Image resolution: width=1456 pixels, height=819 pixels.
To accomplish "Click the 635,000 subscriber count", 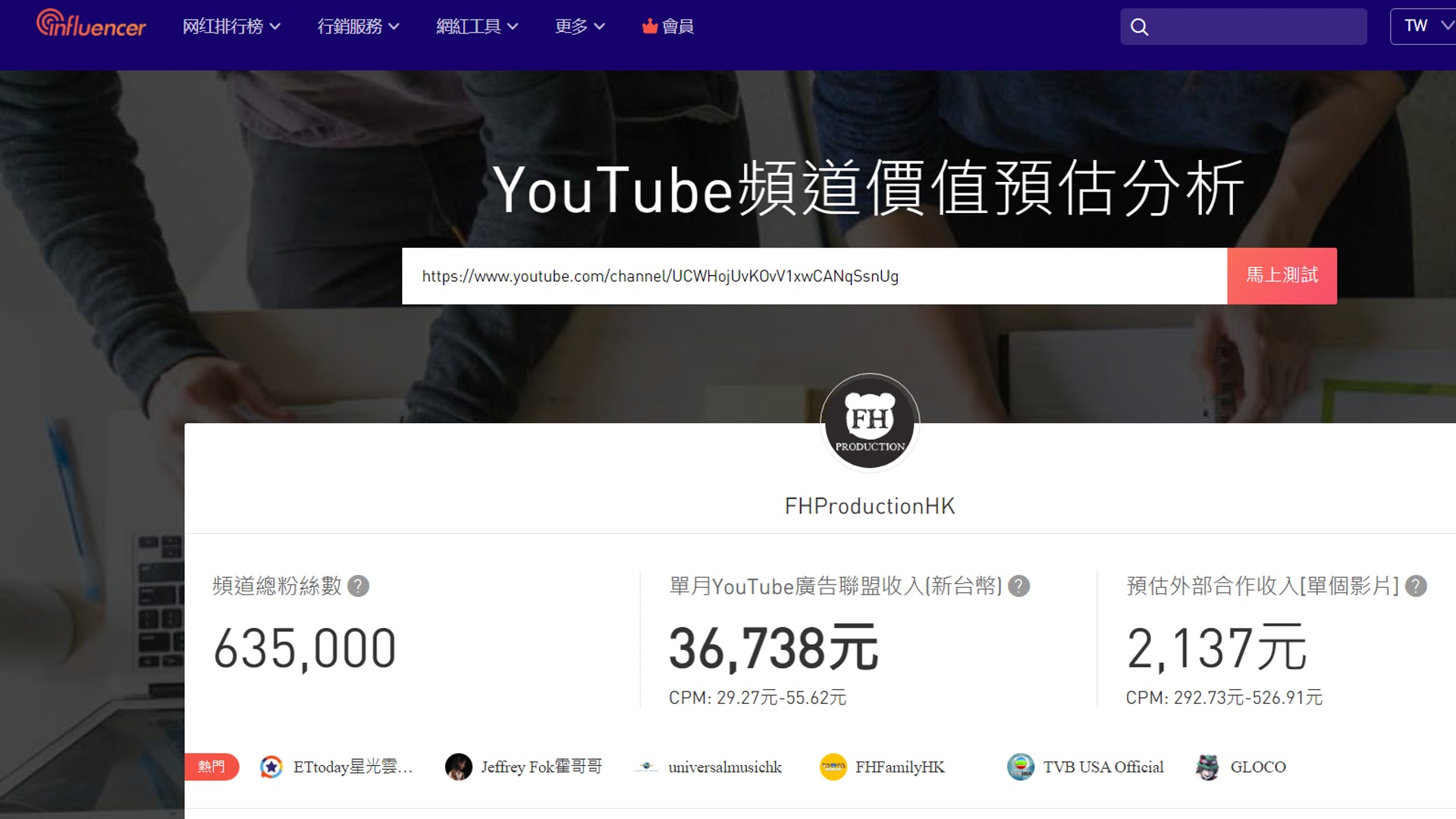I will (x=305, y=649).
